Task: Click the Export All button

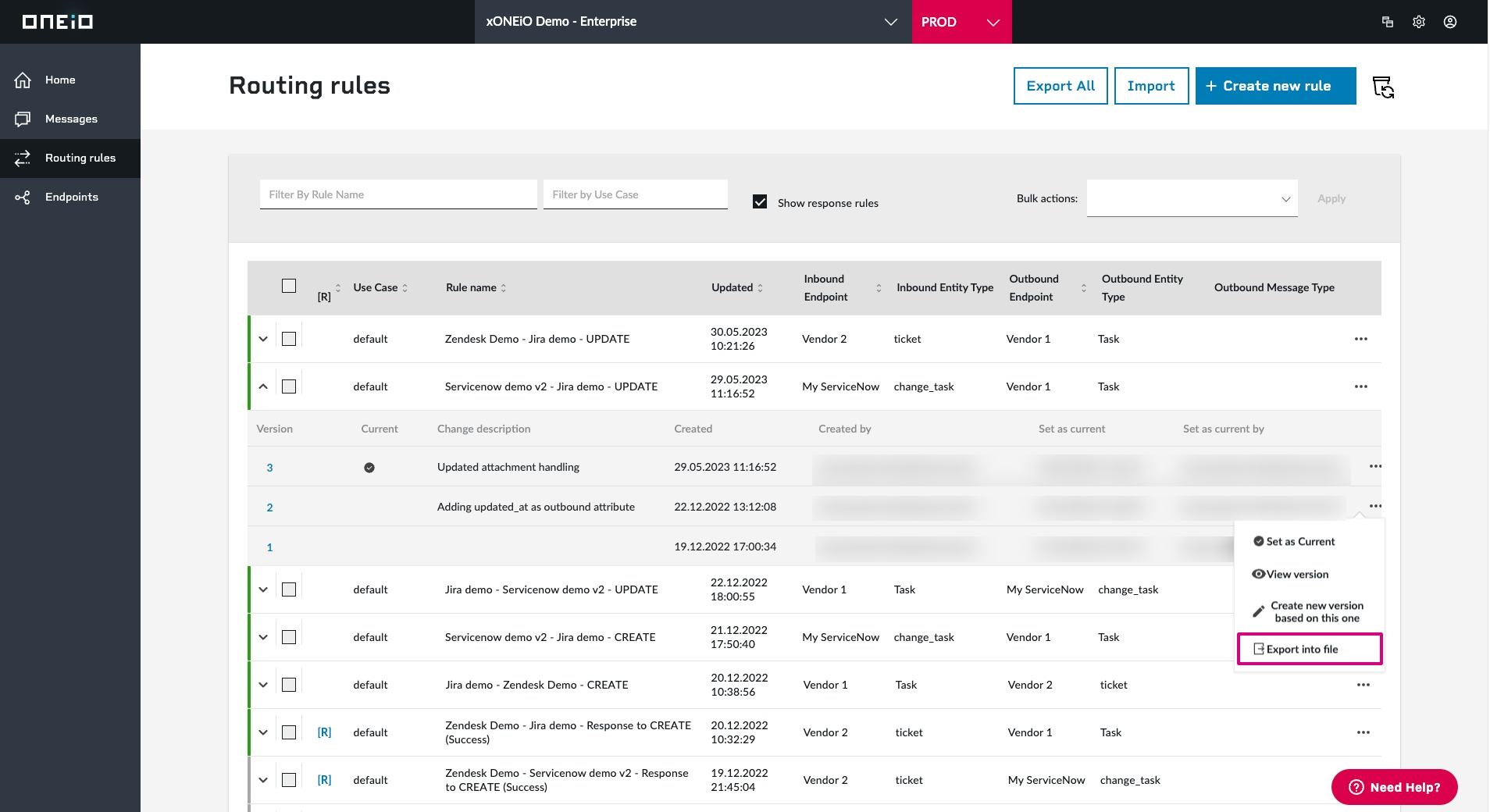Action: (x=1060, y=86)
